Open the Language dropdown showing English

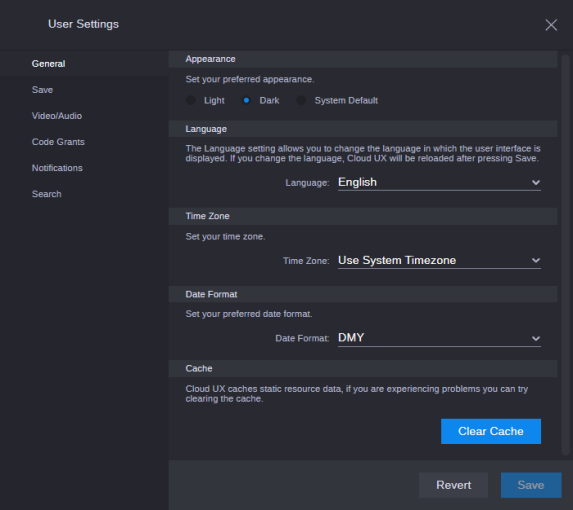[439, 182]
